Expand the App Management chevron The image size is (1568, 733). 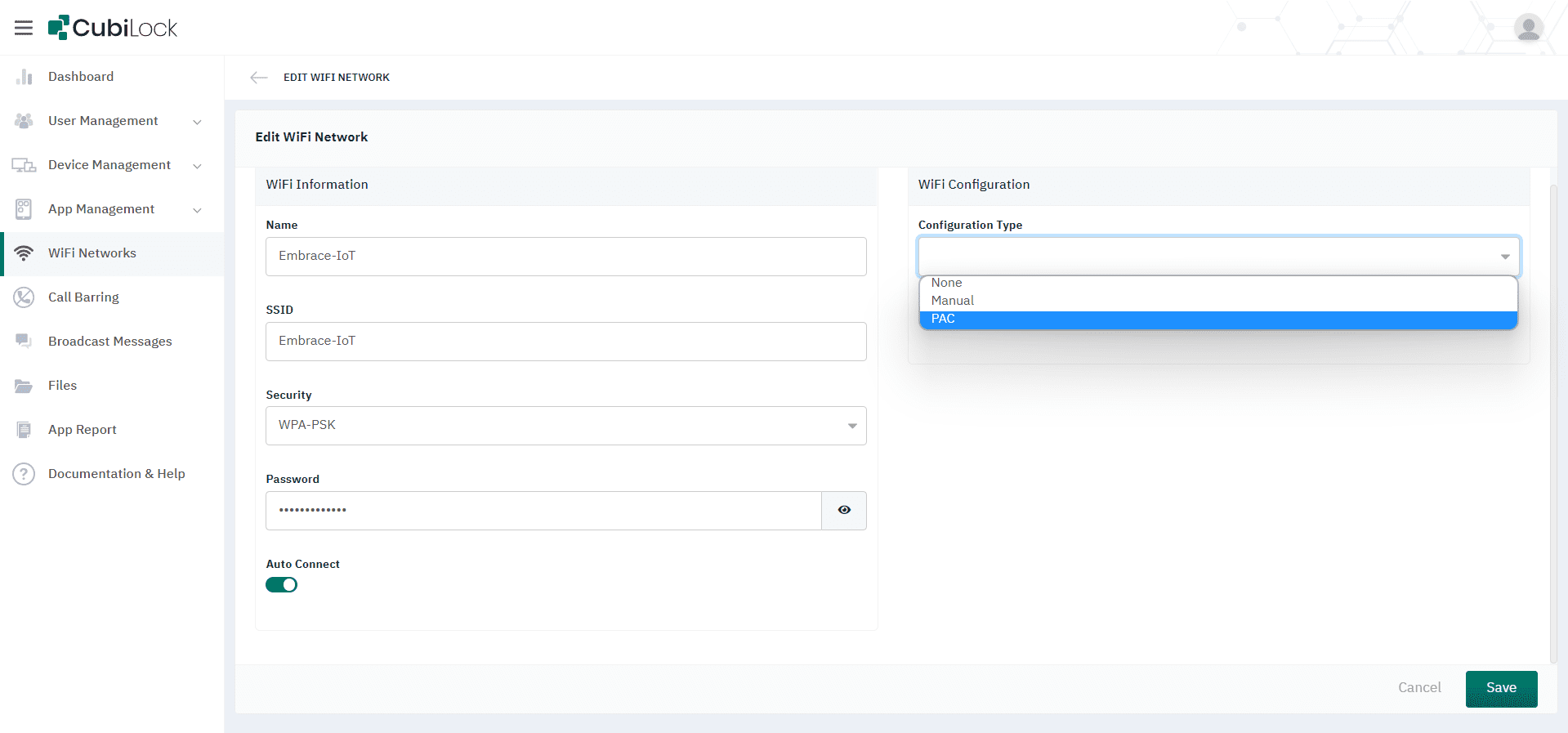(197, 210)
